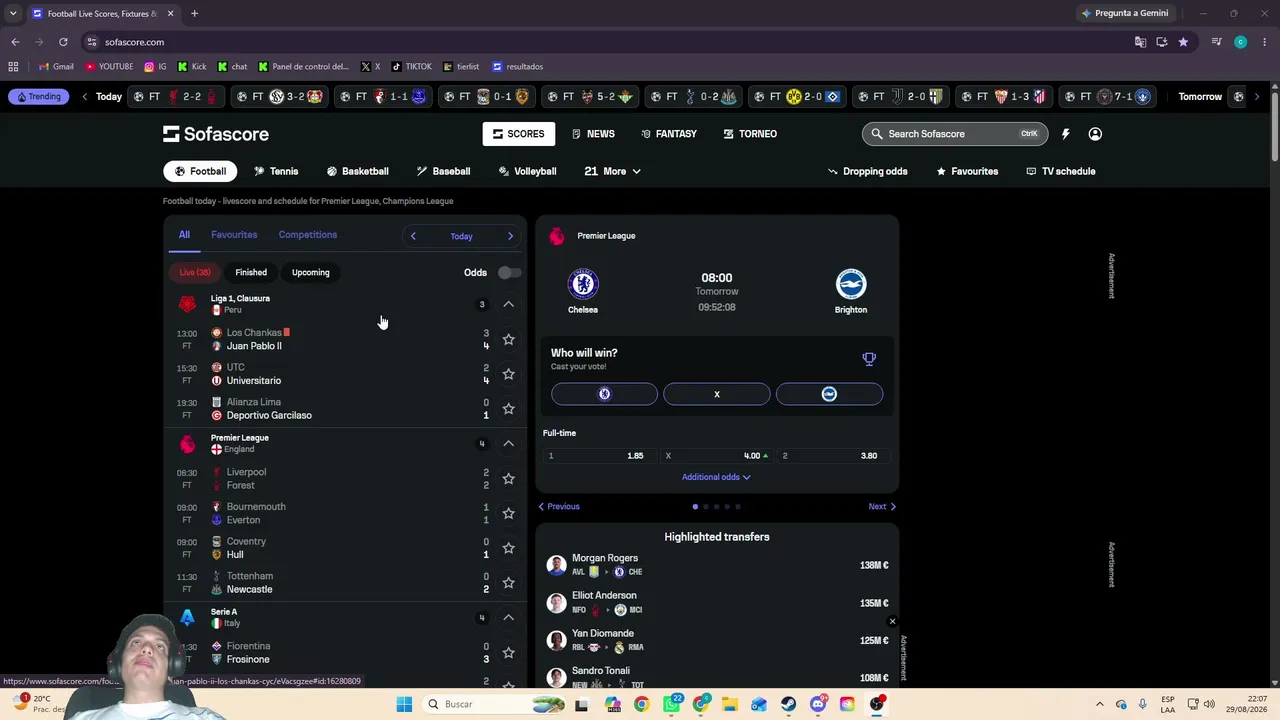Open the Chrome apps grid icon

pos(13,67)
